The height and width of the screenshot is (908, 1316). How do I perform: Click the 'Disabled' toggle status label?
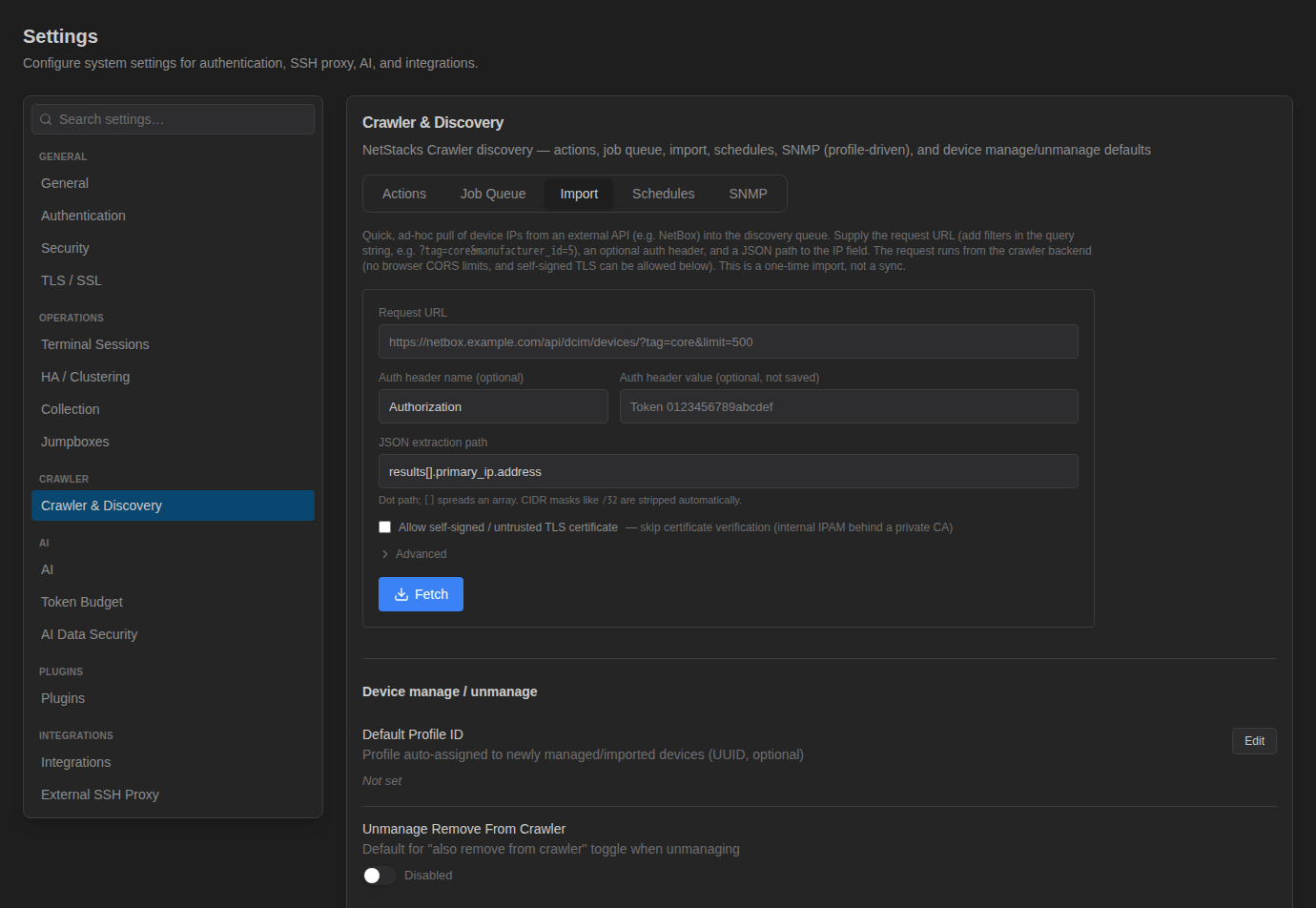(x=428, y=876)
